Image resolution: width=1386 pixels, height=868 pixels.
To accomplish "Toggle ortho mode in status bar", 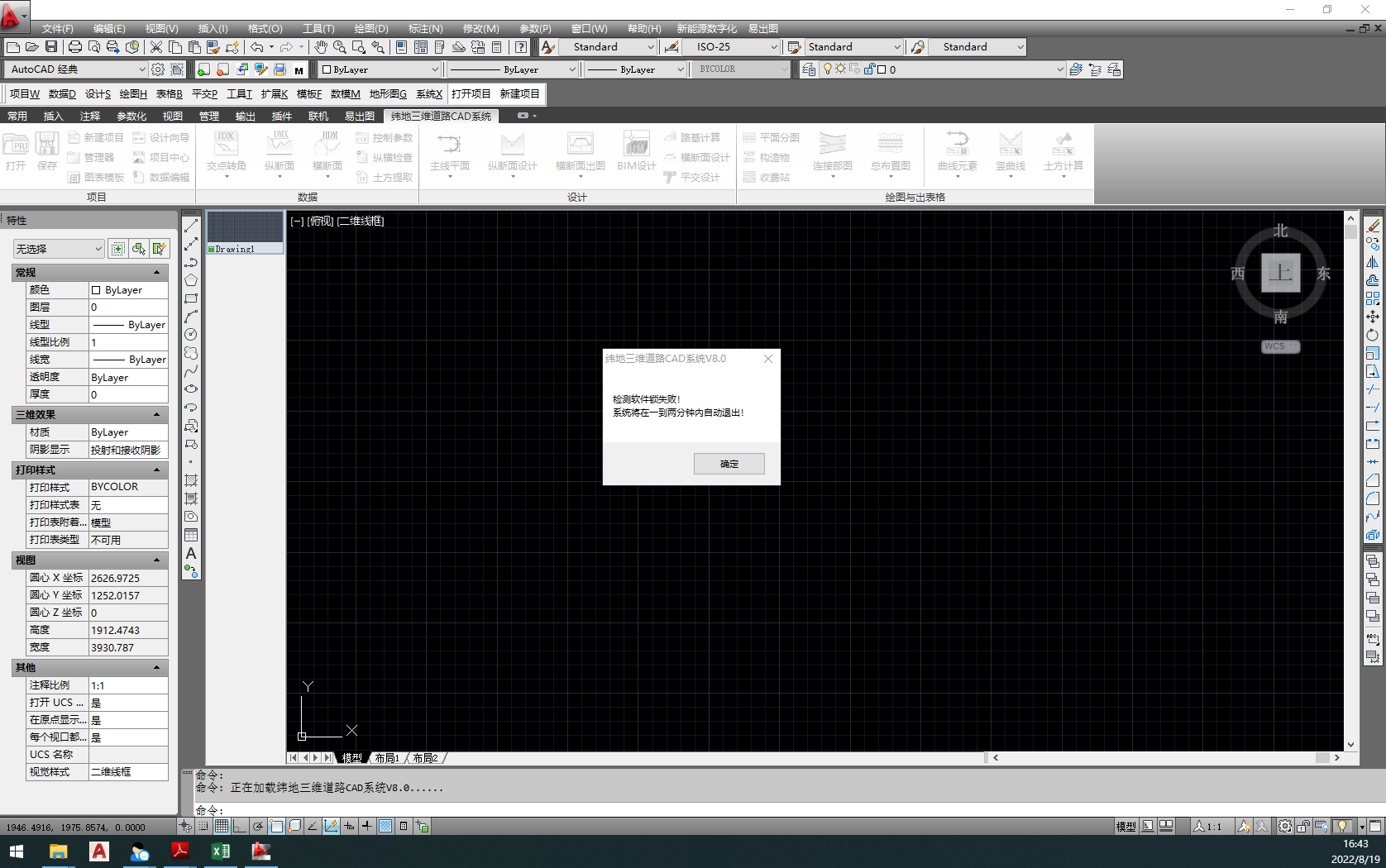I will tap(240, 826).
